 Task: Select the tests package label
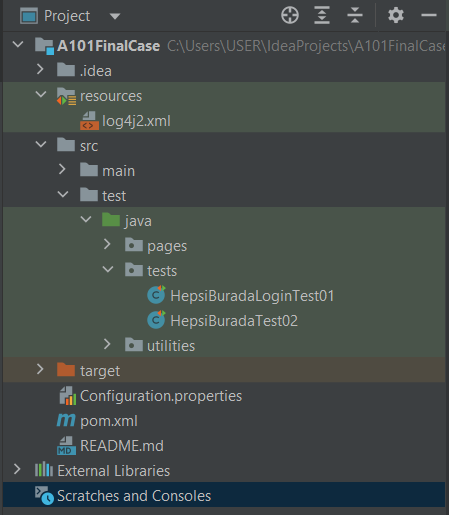click(162, 271)
